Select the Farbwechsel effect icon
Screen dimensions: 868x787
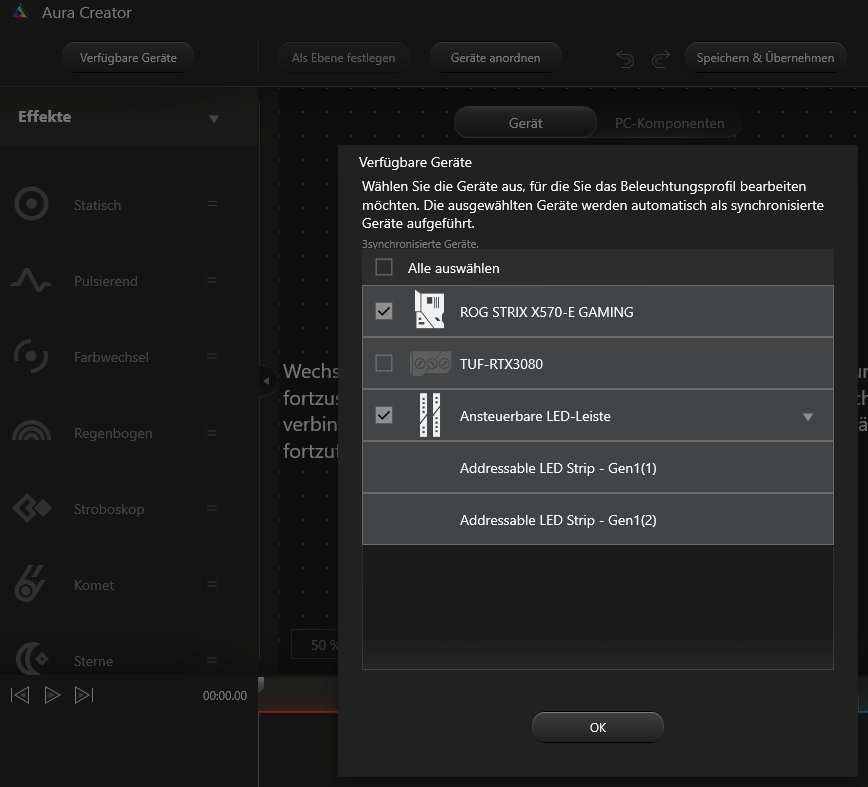pos(31,356)
